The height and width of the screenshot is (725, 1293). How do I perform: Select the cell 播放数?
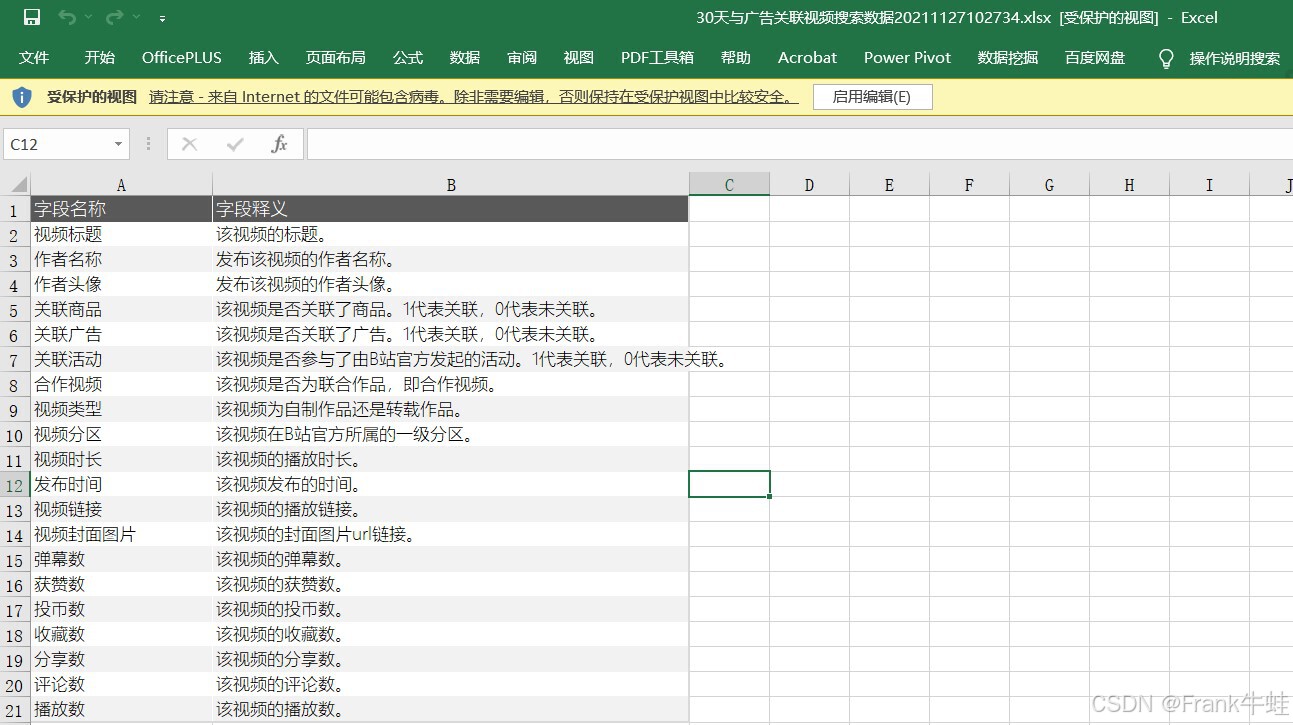pyautogui.click(x=121, y=709)
